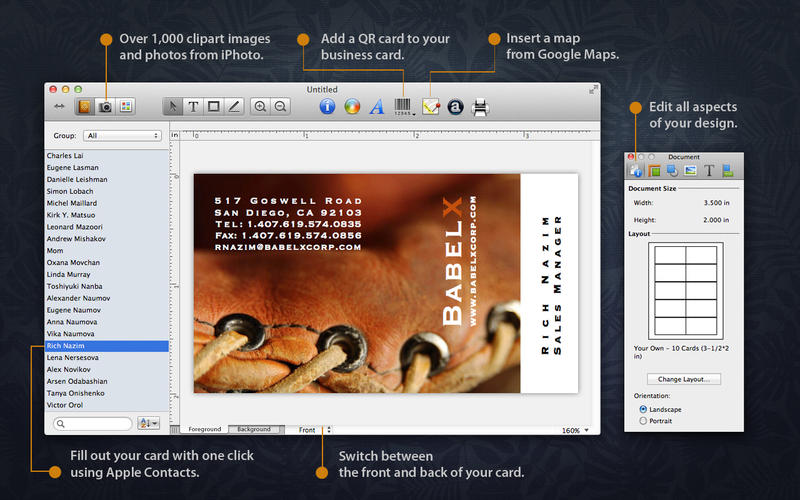Switch to the Foreground layer tab
Viewport: 800px width, 500px height.
tap(206, 430)
